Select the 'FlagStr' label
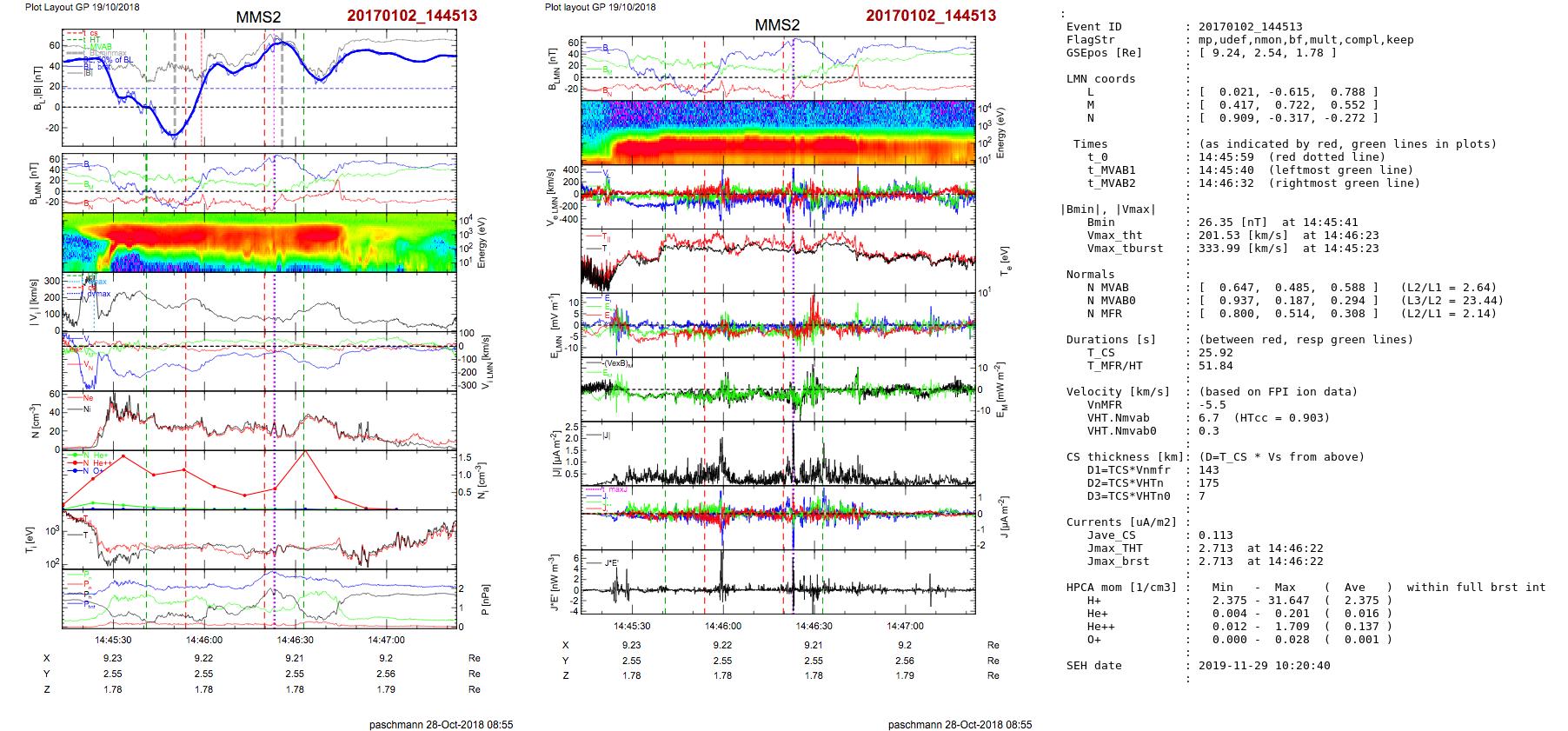The width and height of the screenshot is (1568, 731). pyautogui.click(x=1090, y=40)
